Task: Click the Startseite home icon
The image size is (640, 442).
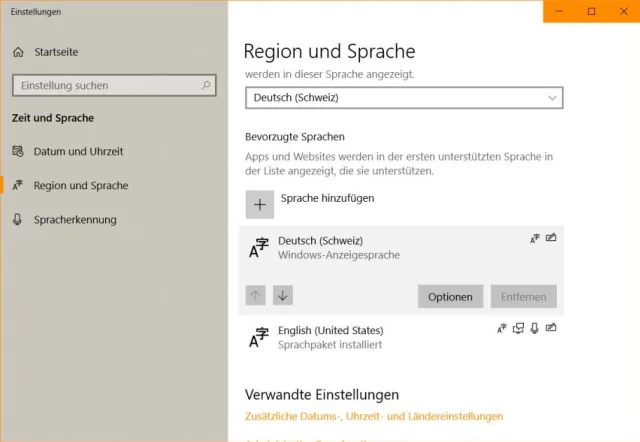Action: click(x=18, y=52)
